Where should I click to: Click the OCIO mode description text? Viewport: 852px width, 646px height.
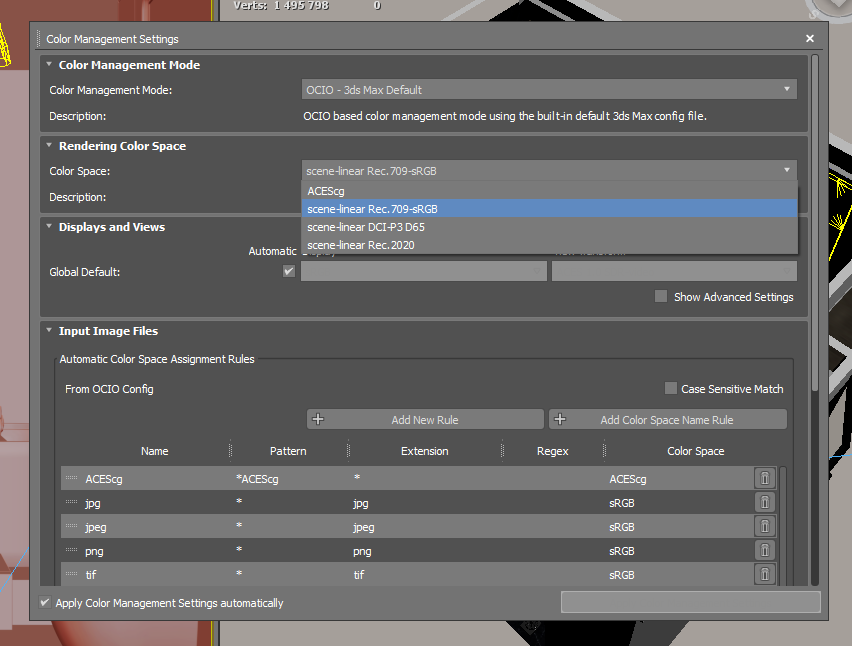[x=505, y=116]
